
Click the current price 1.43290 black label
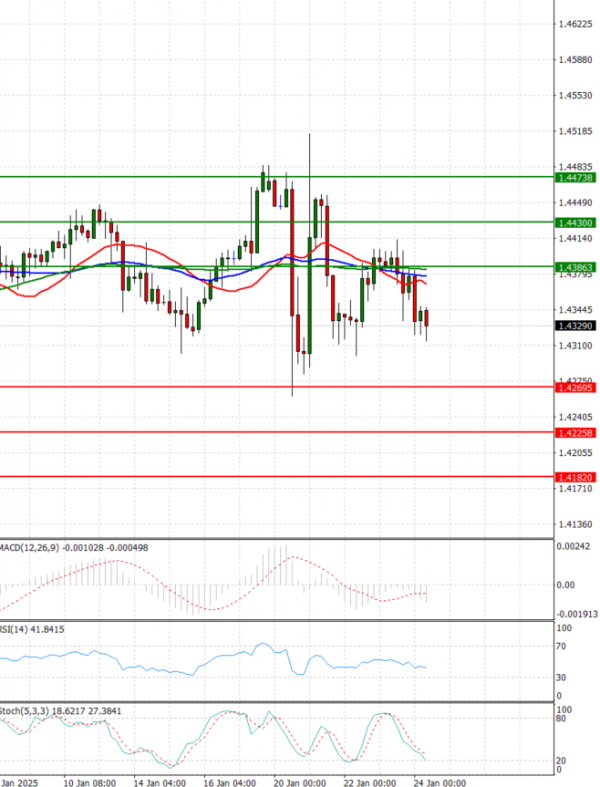tap(575, 326)
